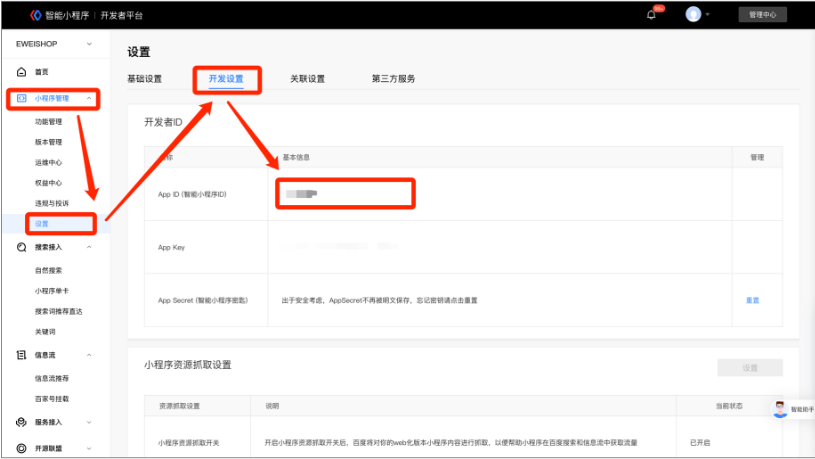The width and height of the screenshot is (815, 459).
Task: Click the Baidu smart program logo
Action: click(x=36, y=15)
